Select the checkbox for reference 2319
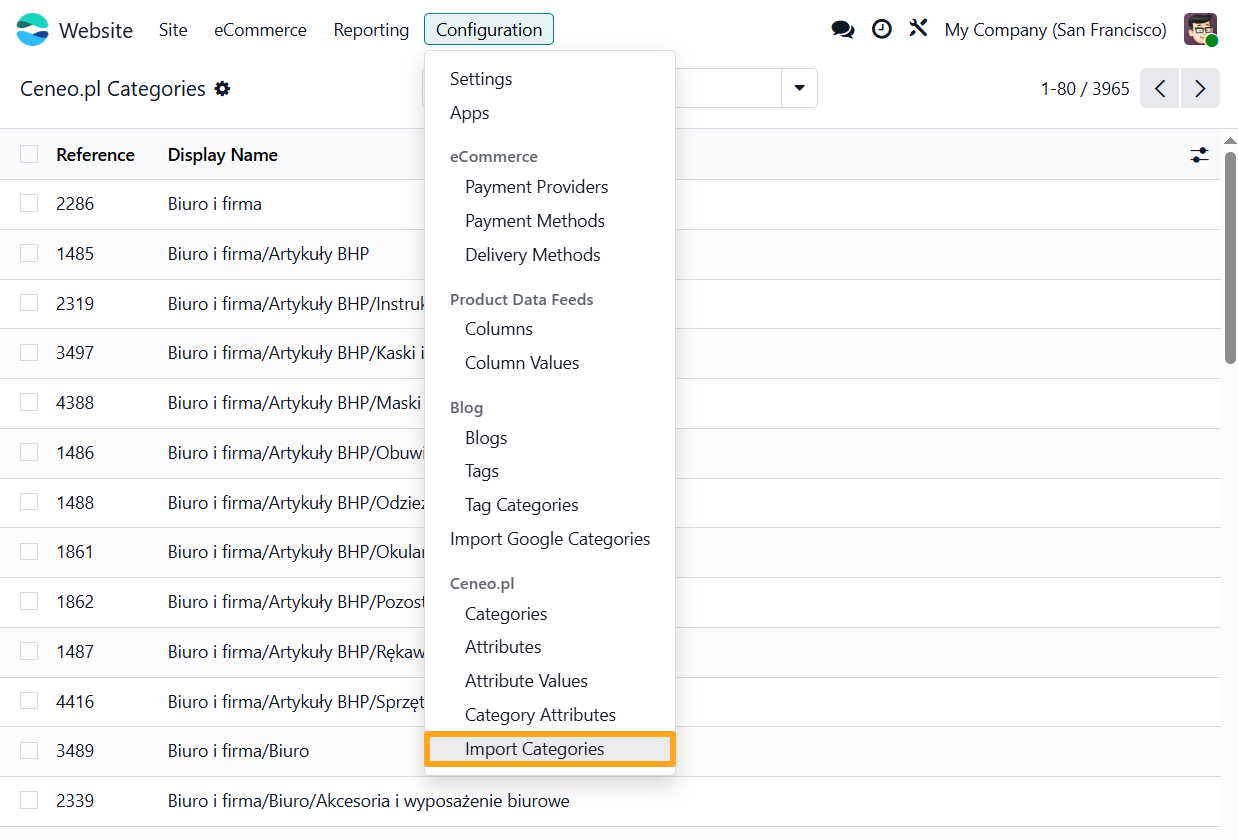This screenshot has height=840, width=1238. tap(29, 303)
